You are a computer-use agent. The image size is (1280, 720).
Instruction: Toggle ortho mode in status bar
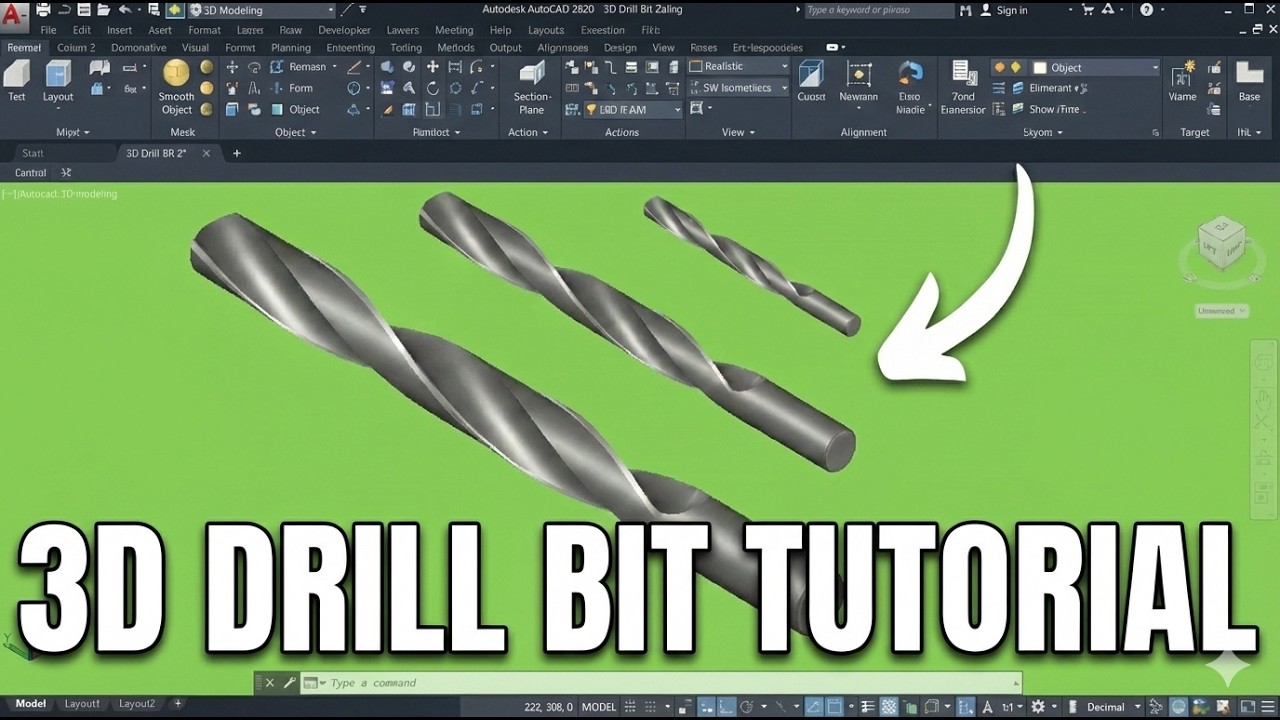tap(728, 707)
